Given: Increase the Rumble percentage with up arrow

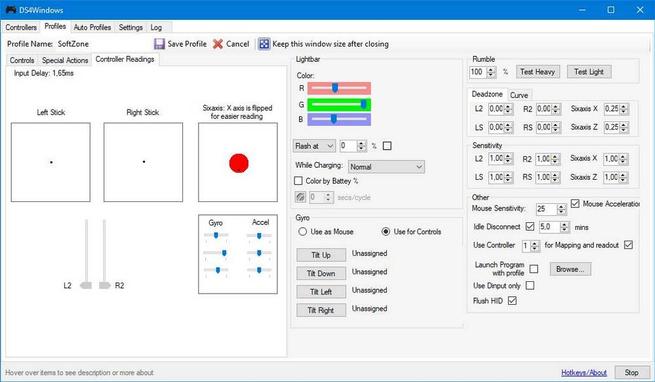Looking at the screenshot, I should pos(492,69).
